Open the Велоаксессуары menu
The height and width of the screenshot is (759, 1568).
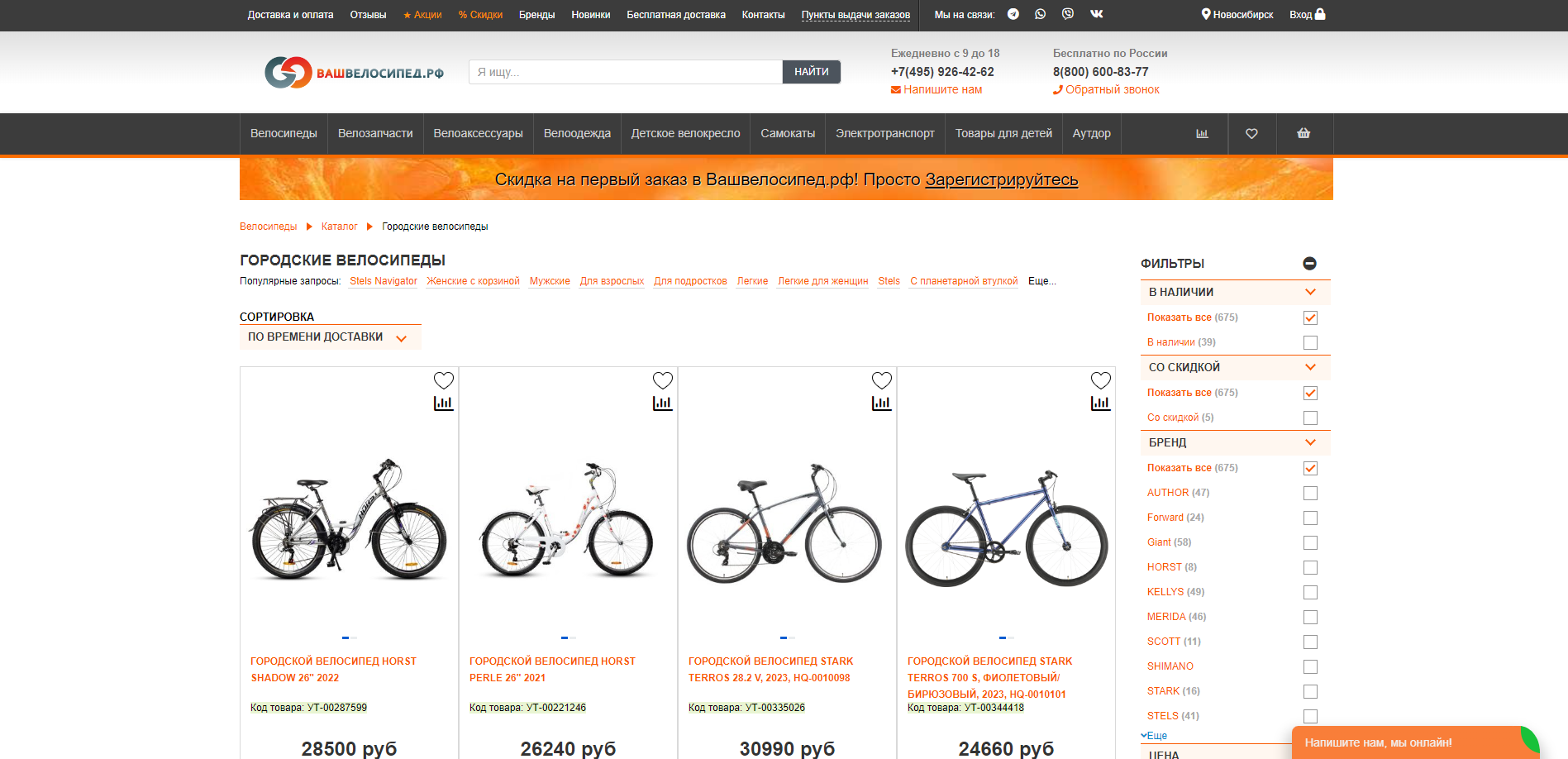478,133
